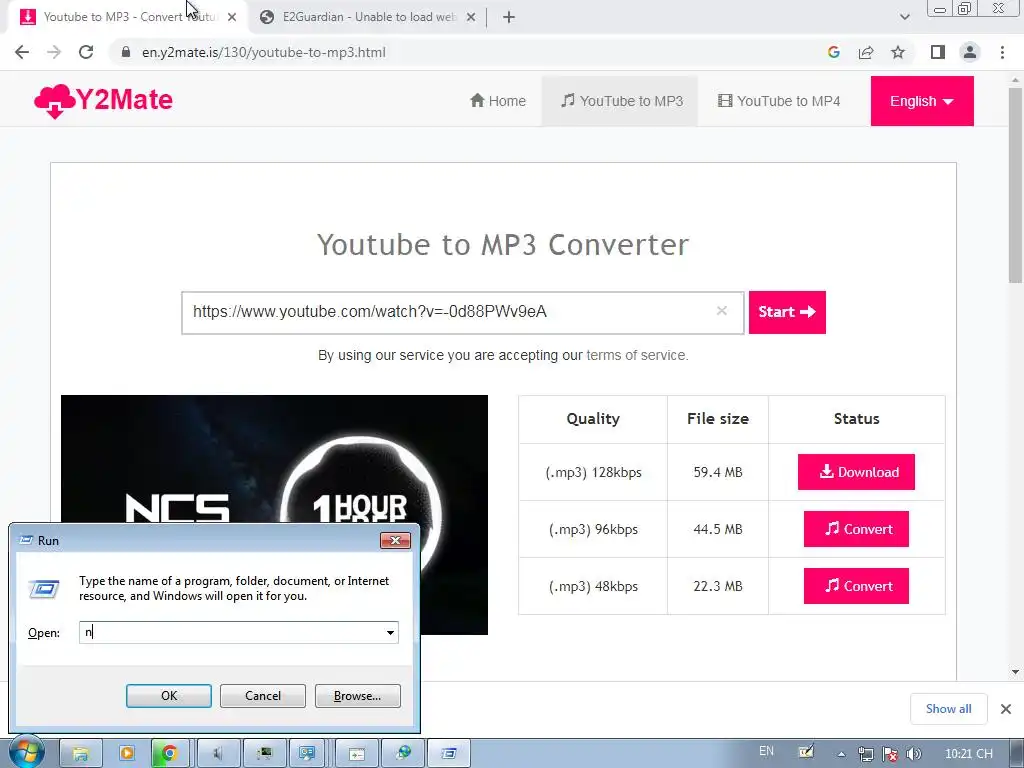Click the volume icon in system tray
1024x768 pixels.
coord(914,754)
